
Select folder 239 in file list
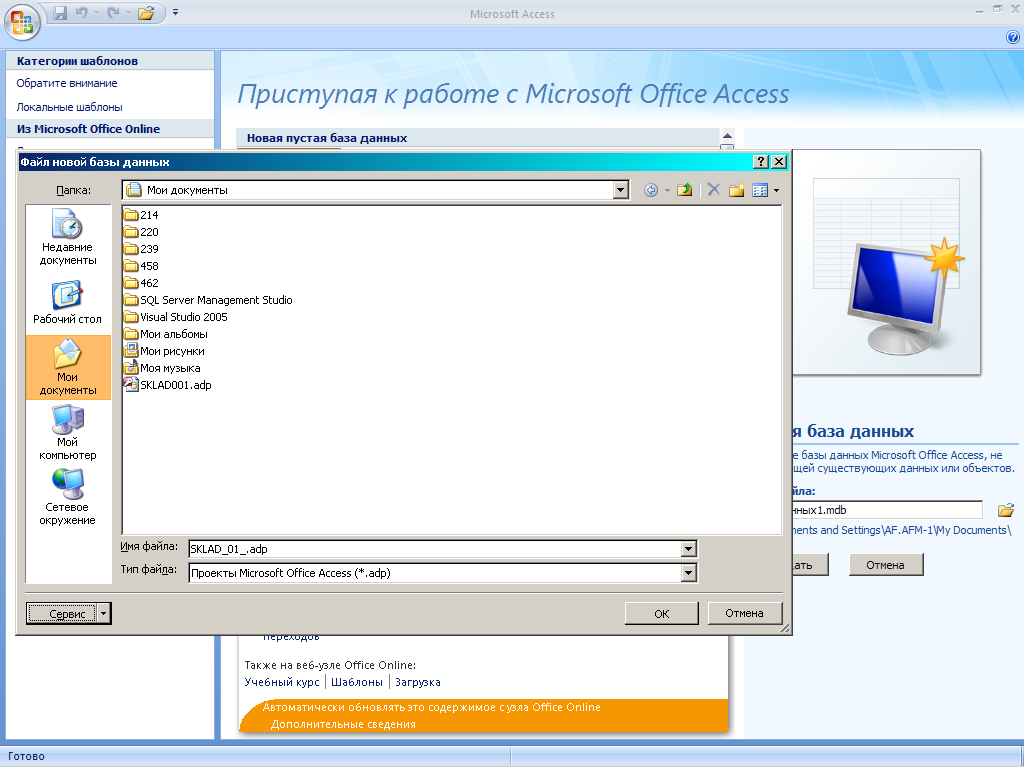tap(142, 249)
